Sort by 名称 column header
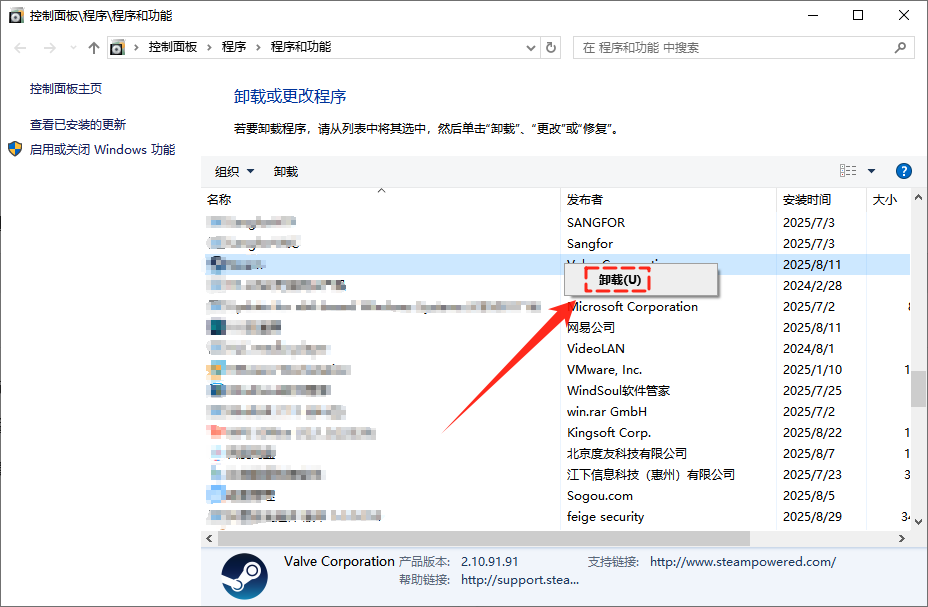 [x=381, y=199]
